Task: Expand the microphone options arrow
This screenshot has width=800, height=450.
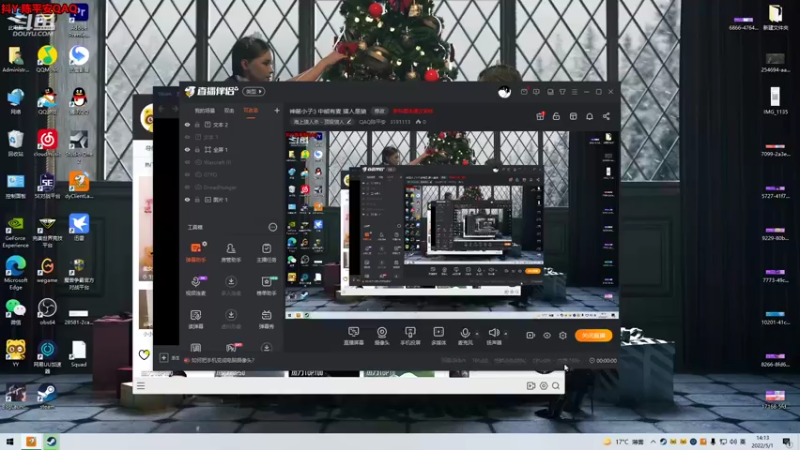Action: [477, 334]
